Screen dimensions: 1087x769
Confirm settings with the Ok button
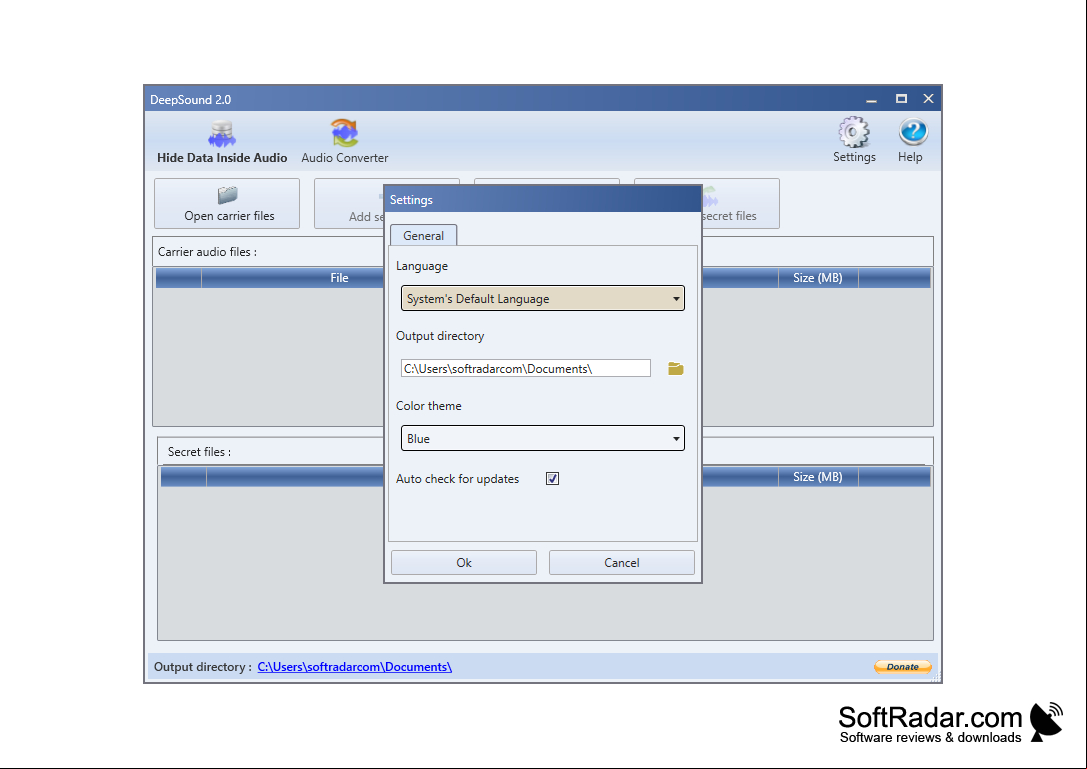pyautogui.click(x=464, y=562)
